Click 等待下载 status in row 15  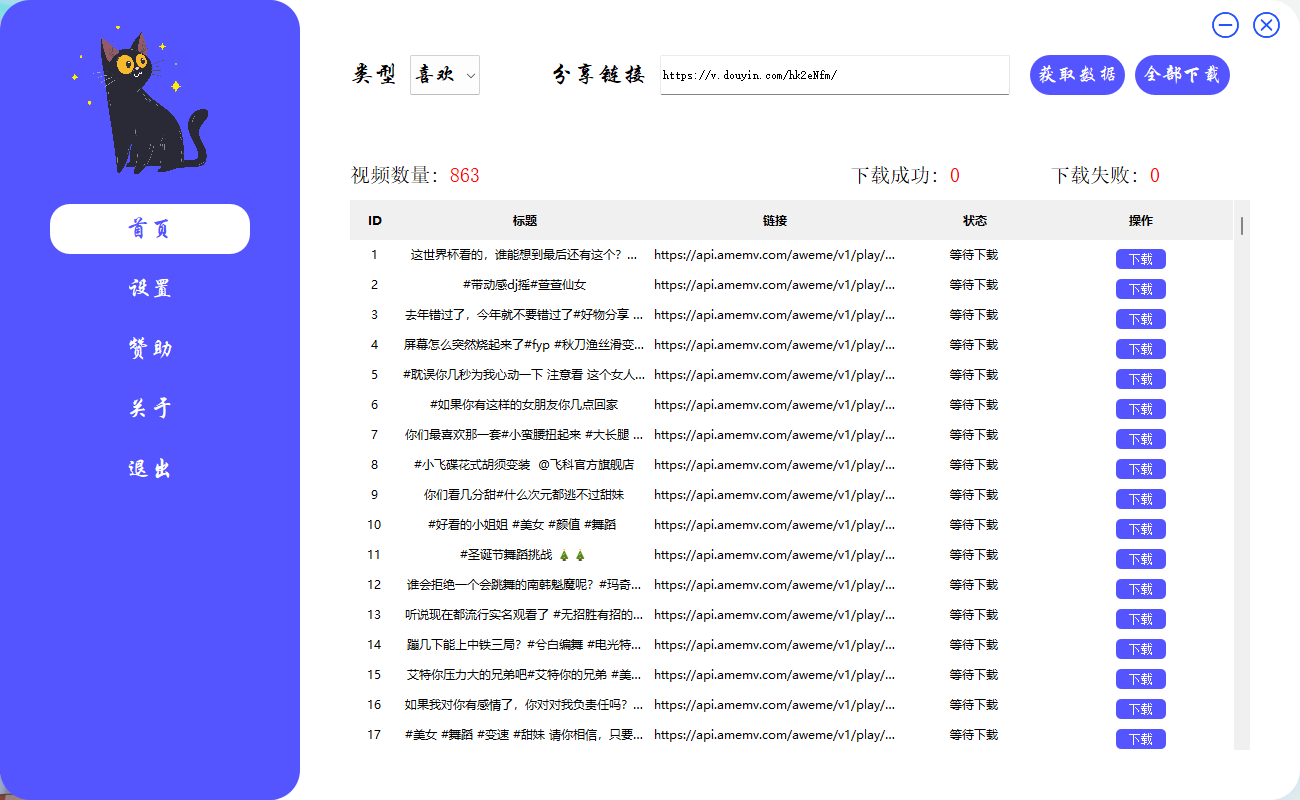pos(974,675)
